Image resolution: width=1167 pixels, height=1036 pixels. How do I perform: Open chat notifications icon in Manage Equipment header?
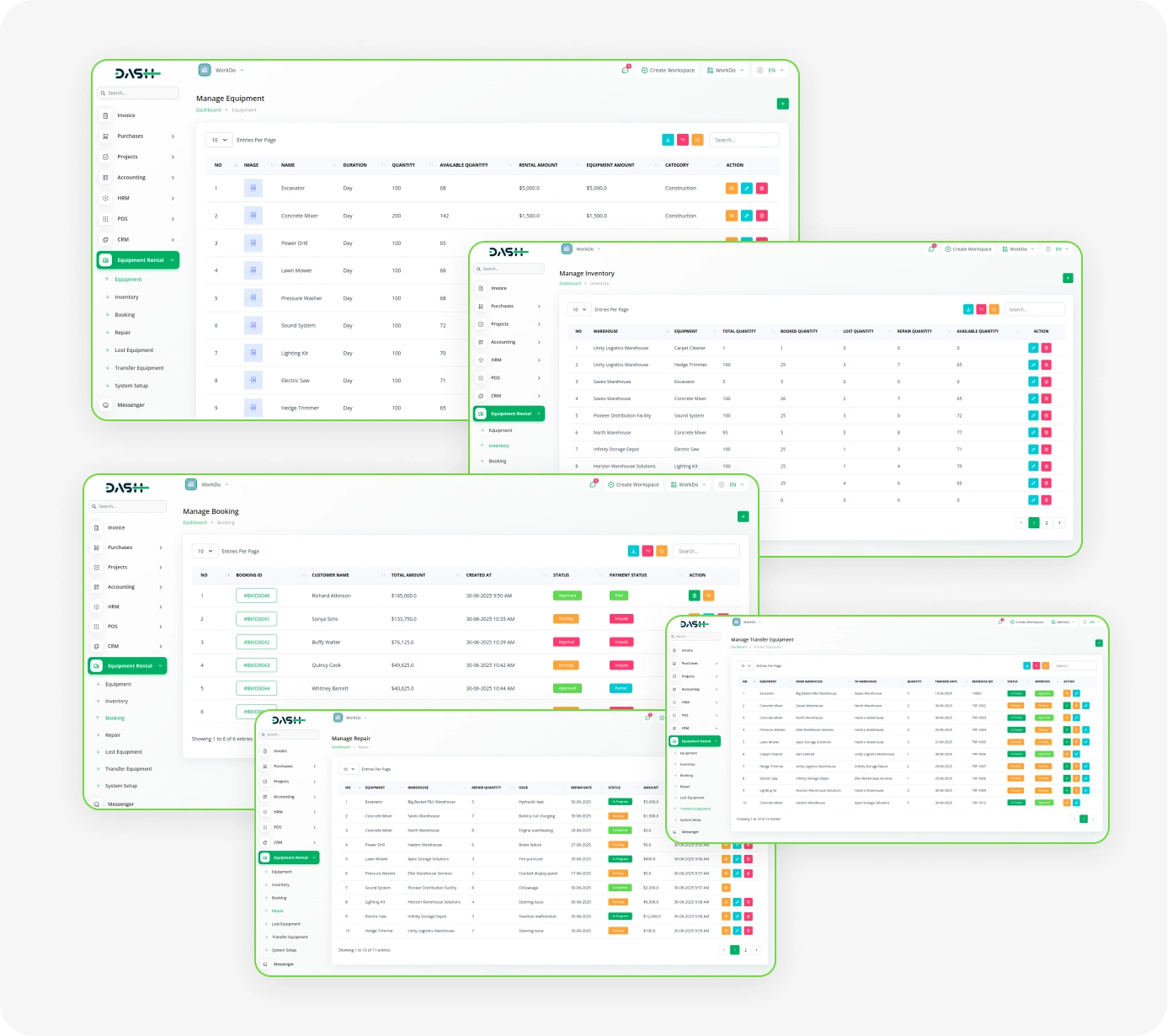(x=625, y=70)
